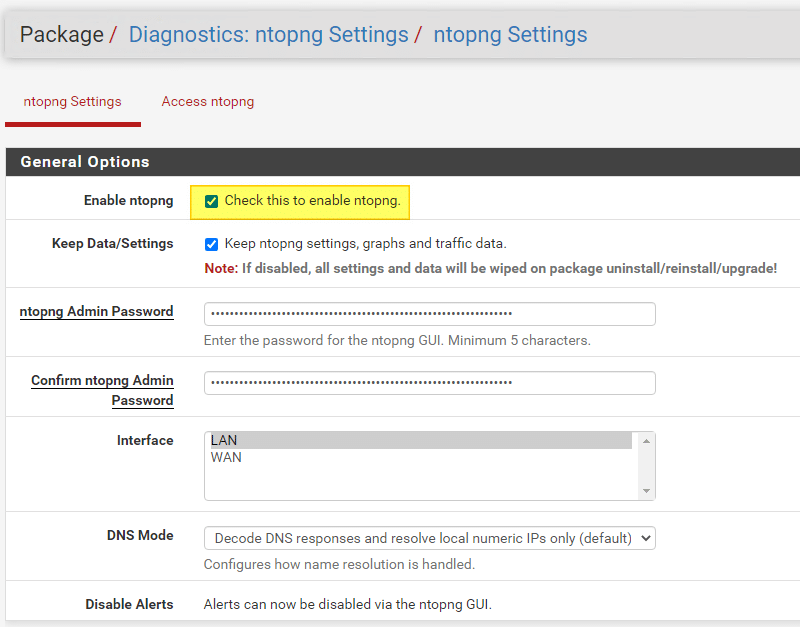Image resolution: width=800 pixels, height=627 pixels.
Task: Select the ntopng Settings tab
Action: [72, 102]
